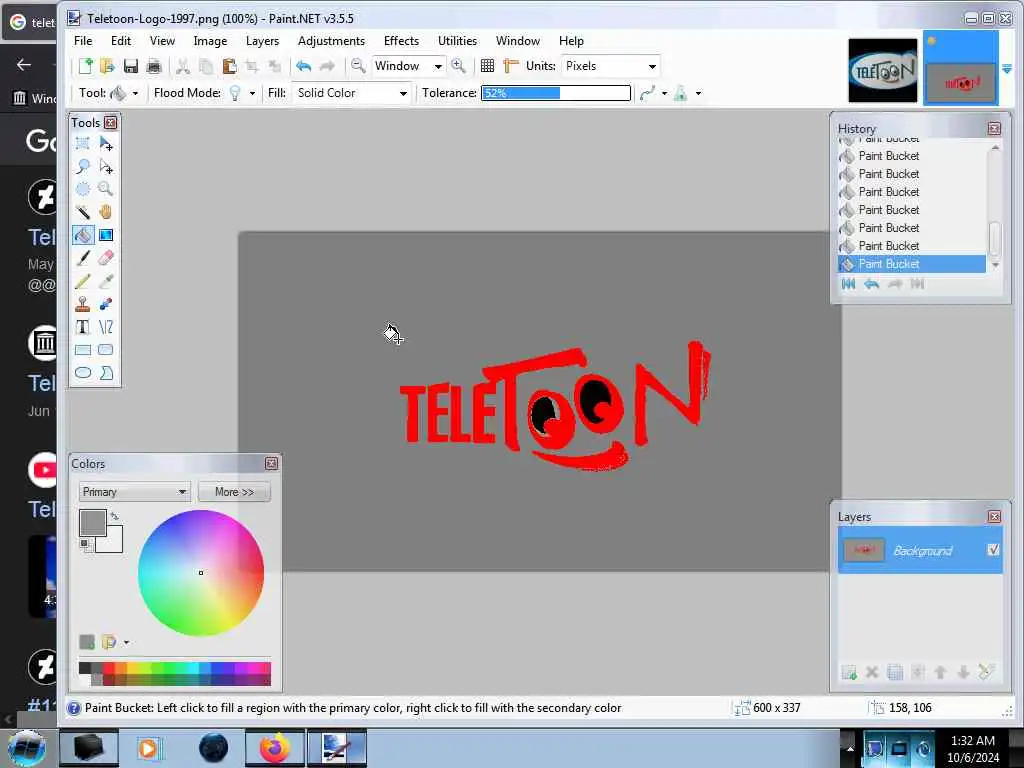1024x768 pixels.
Task: Swap primary and secondary colors arrow
Action: coord(115,516)
